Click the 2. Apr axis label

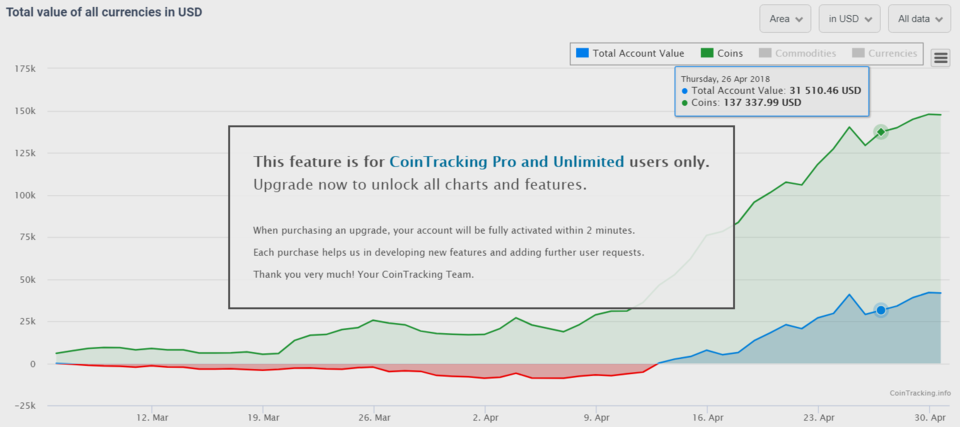point(484,417)
